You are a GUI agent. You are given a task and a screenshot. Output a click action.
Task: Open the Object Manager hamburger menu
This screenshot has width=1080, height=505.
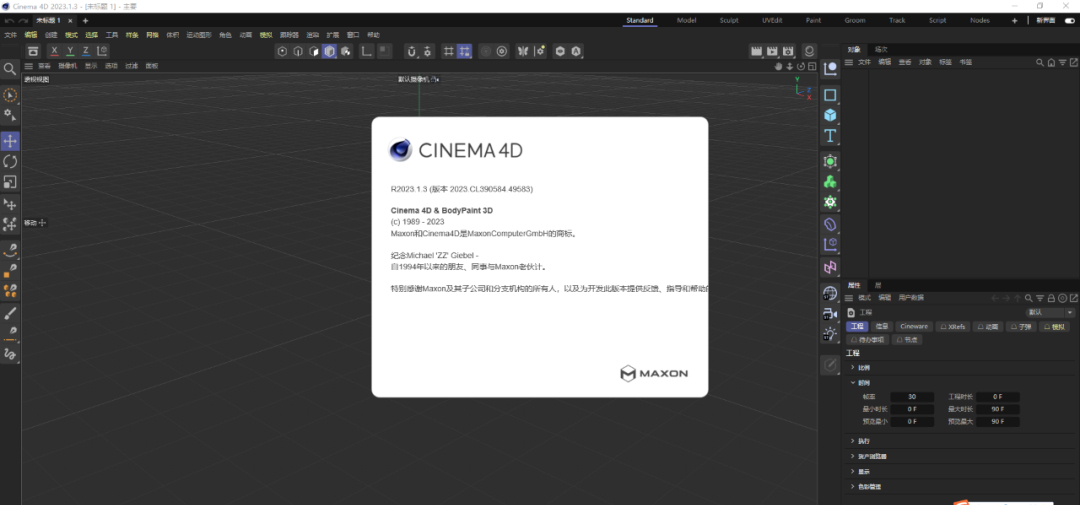pyautogui.click(x=849, y=62)
